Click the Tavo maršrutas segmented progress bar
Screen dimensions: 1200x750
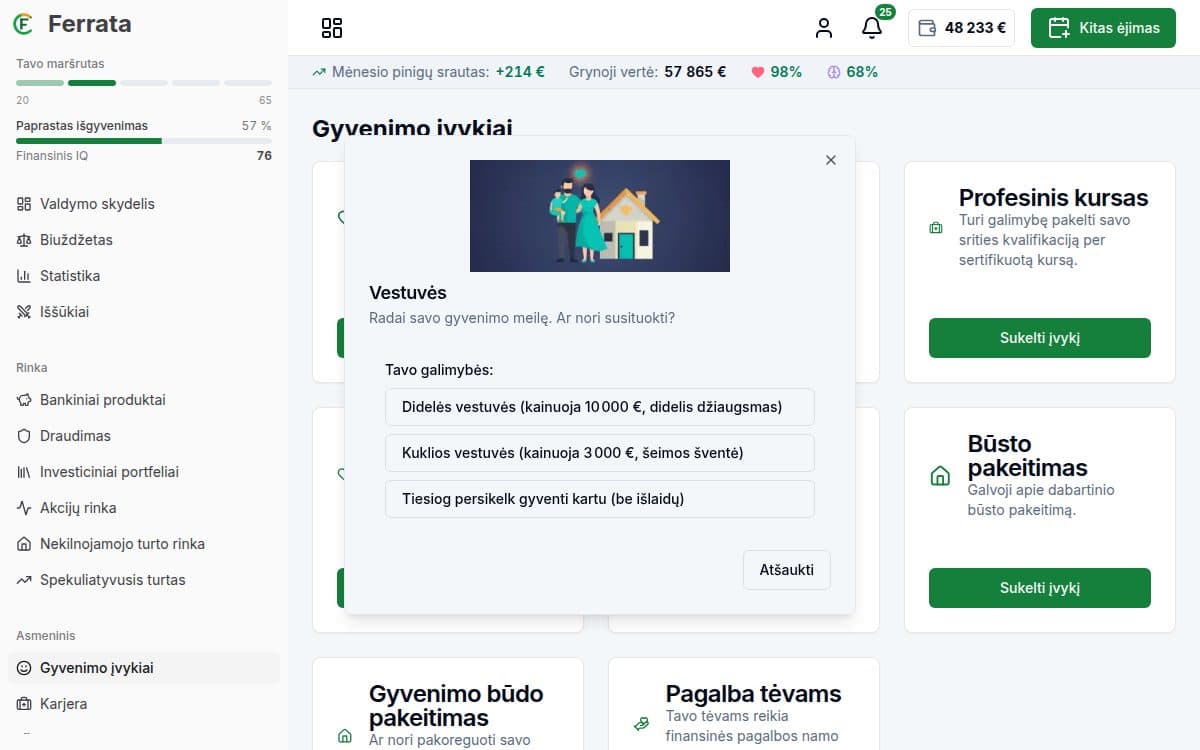tap(144, 83)
